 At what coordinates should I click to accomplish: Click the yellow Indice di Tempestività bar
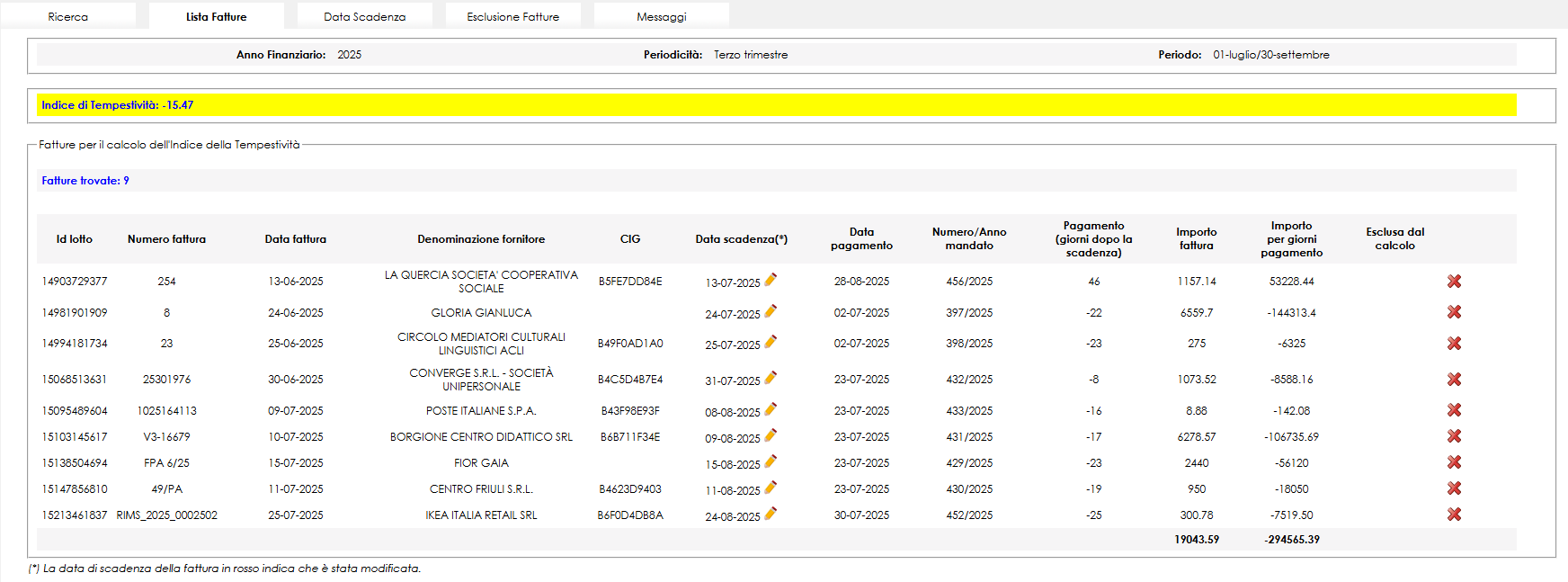776,105
